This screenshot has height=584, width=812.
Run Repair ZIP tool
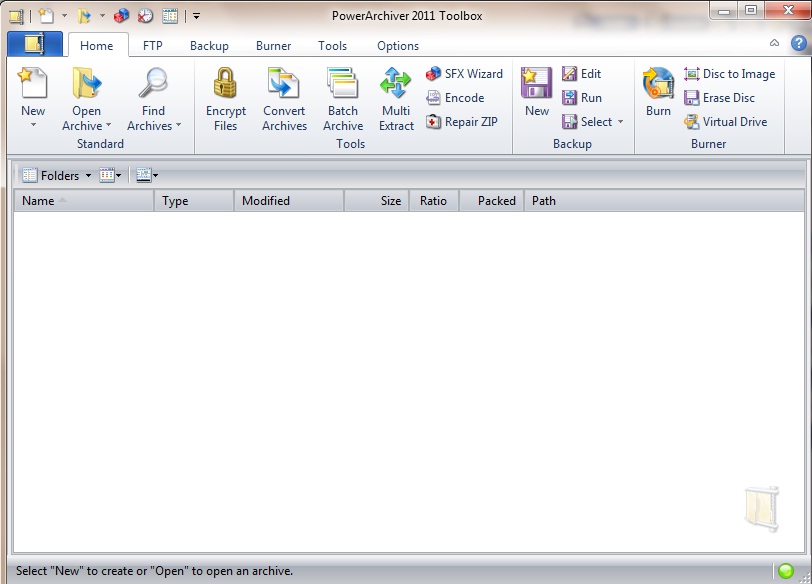tap(461, 122)
